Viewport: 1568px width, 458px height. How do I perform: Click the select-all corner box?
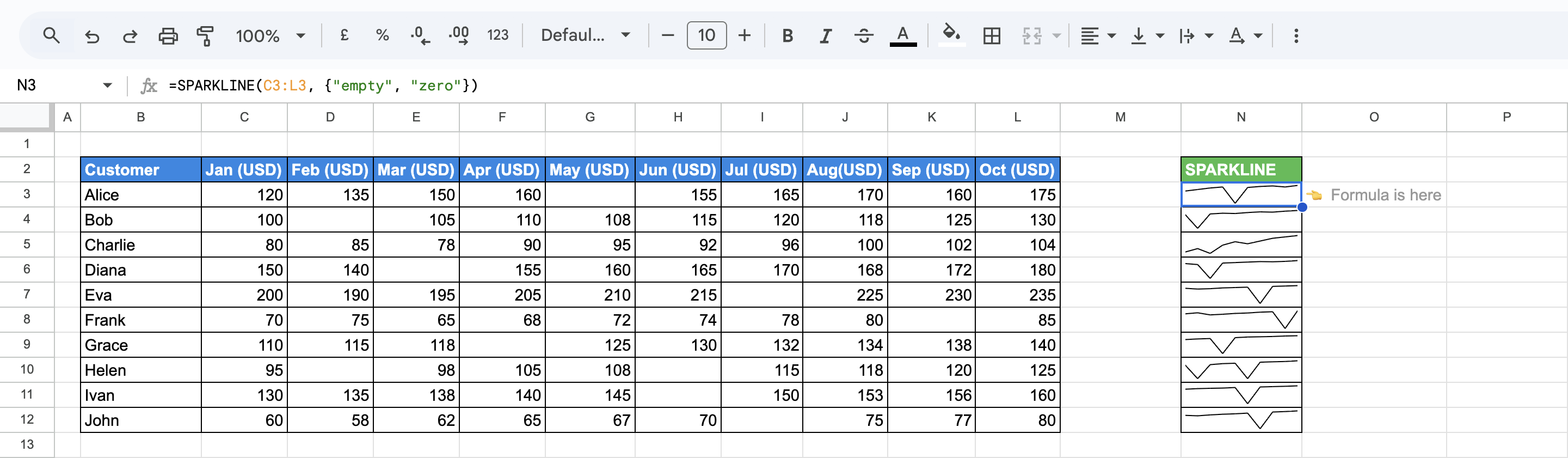tap(26, 117)
